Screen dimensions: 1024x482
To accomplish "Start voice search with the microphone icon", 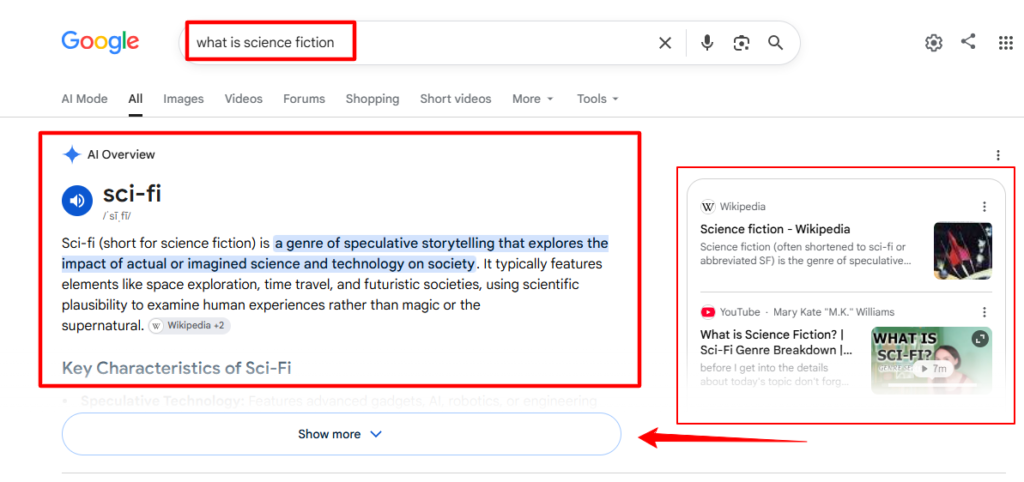I will 707,43.
